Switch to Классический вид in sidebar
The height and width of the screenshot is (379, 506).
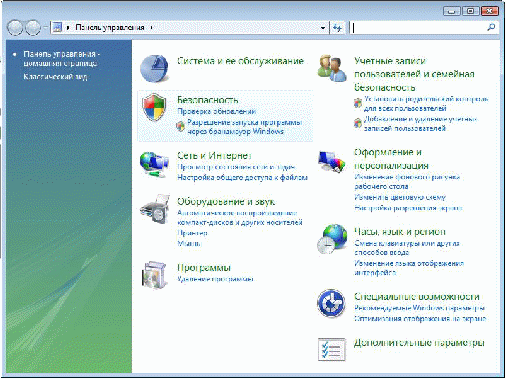coord(55,77)
